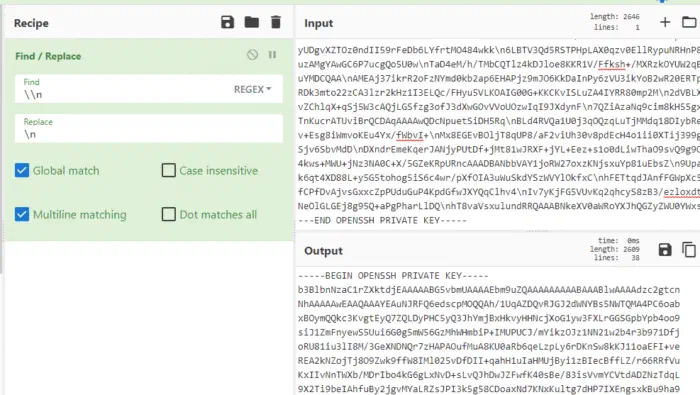Enable Case insensitive option

tap(168, 170)
